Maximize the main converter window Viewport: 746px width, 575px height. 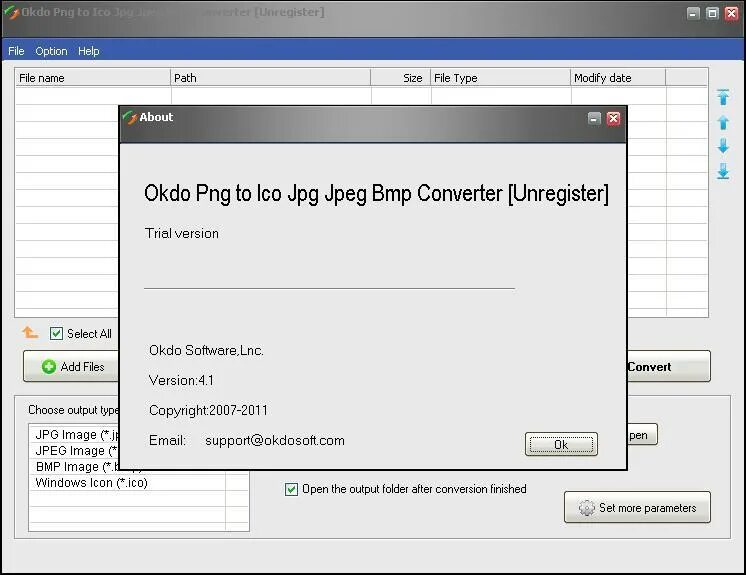[712, 13]
